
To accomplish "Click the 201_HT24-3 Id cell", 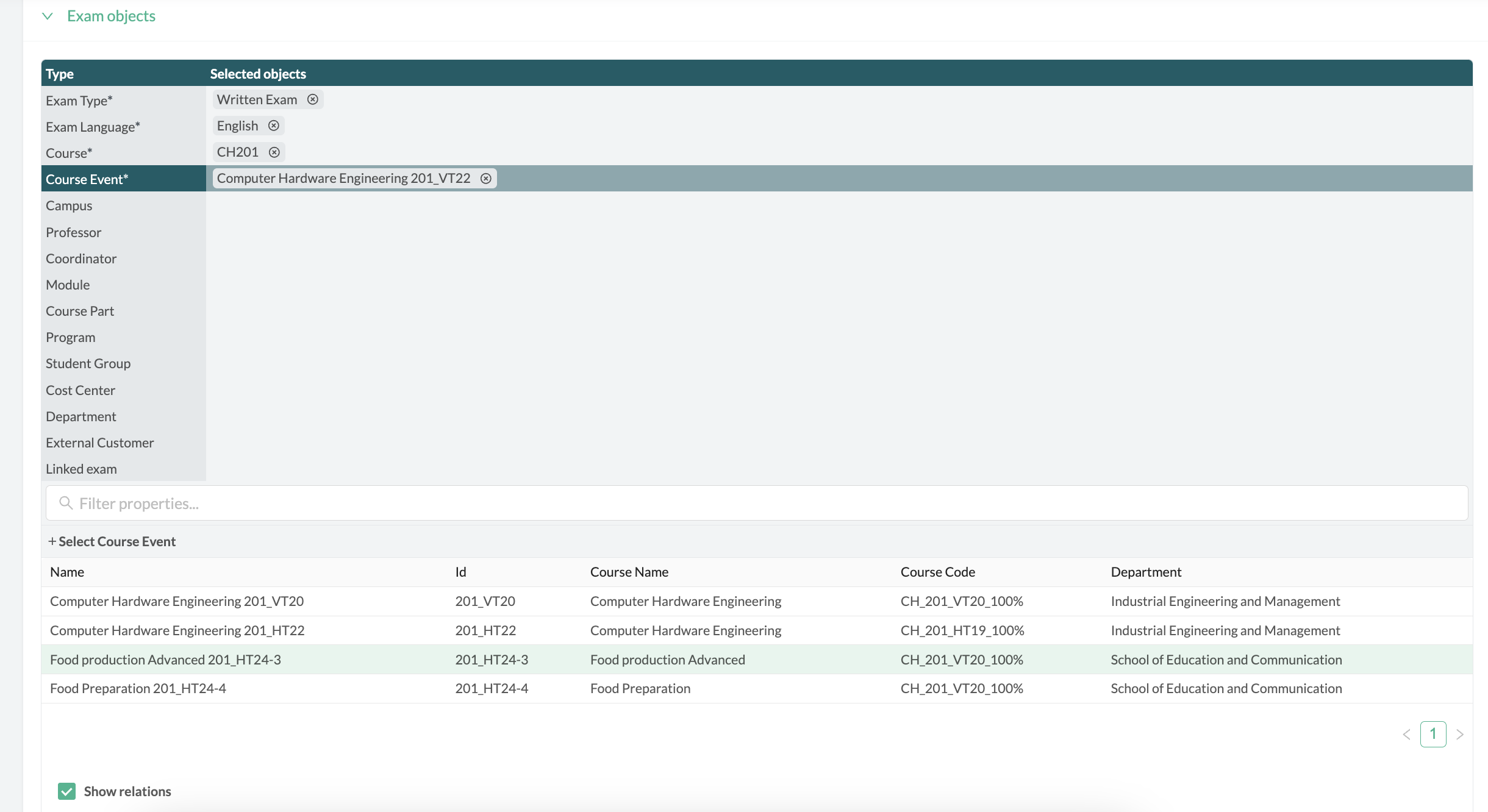I will pyautogui.click(x=492, y=660).
